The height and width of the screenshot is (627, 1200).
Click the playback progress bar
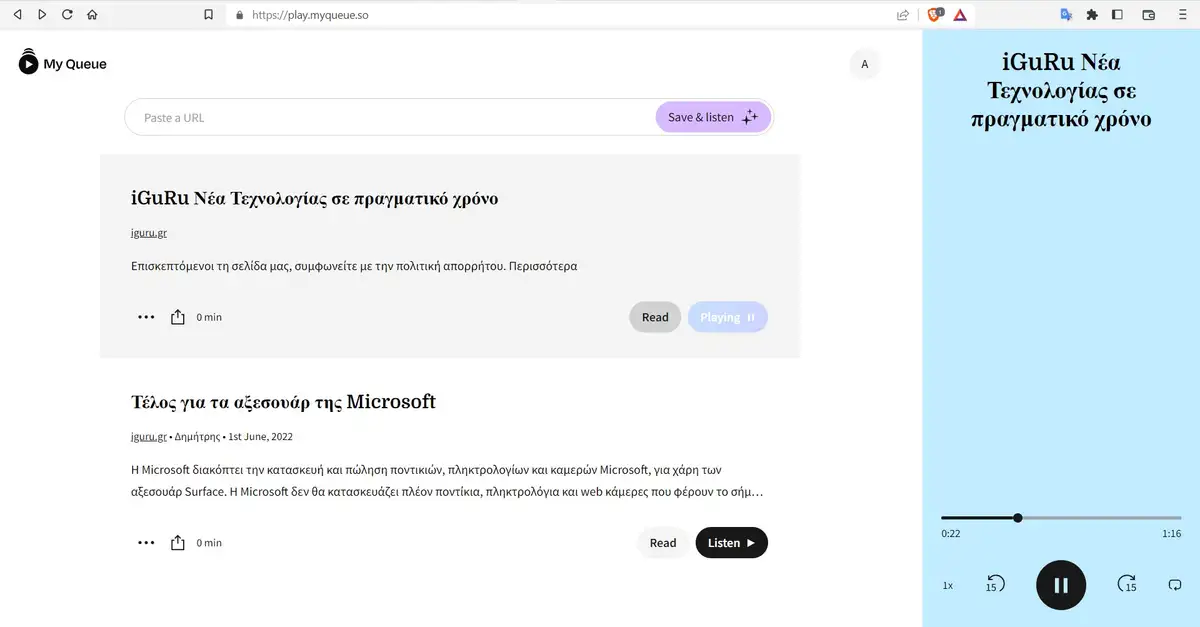click(x=1061, y=518)
